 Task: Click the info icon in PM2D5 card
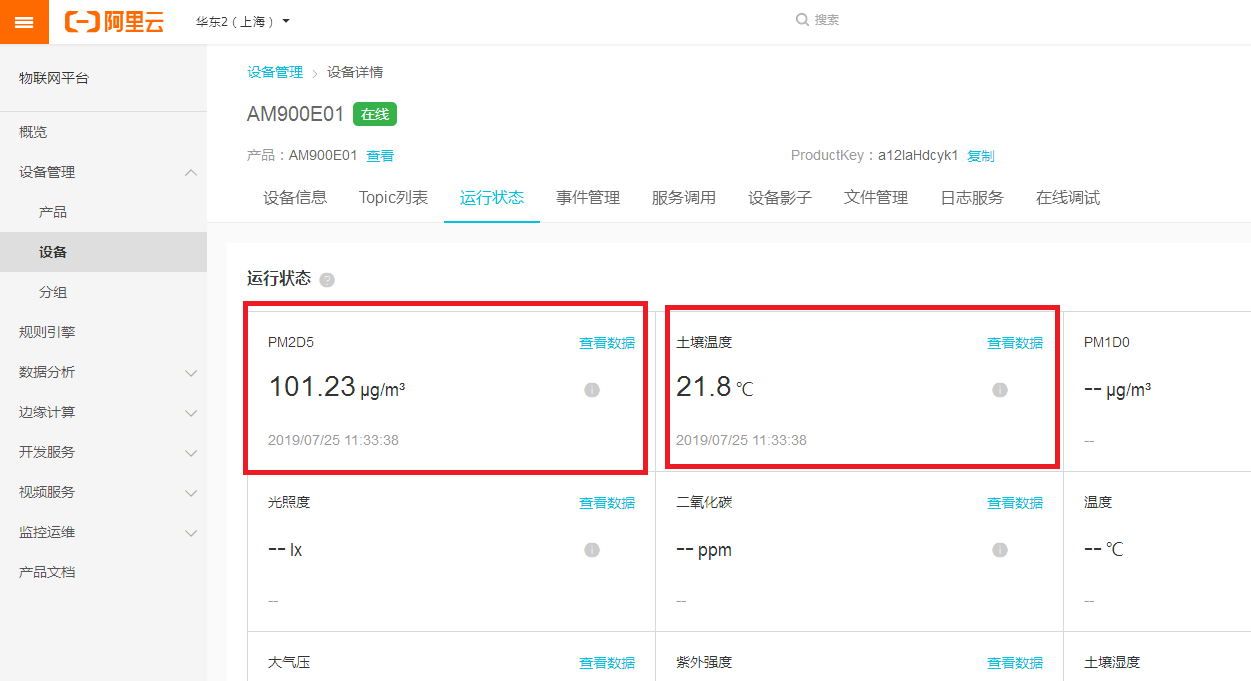tap(592, 390)
